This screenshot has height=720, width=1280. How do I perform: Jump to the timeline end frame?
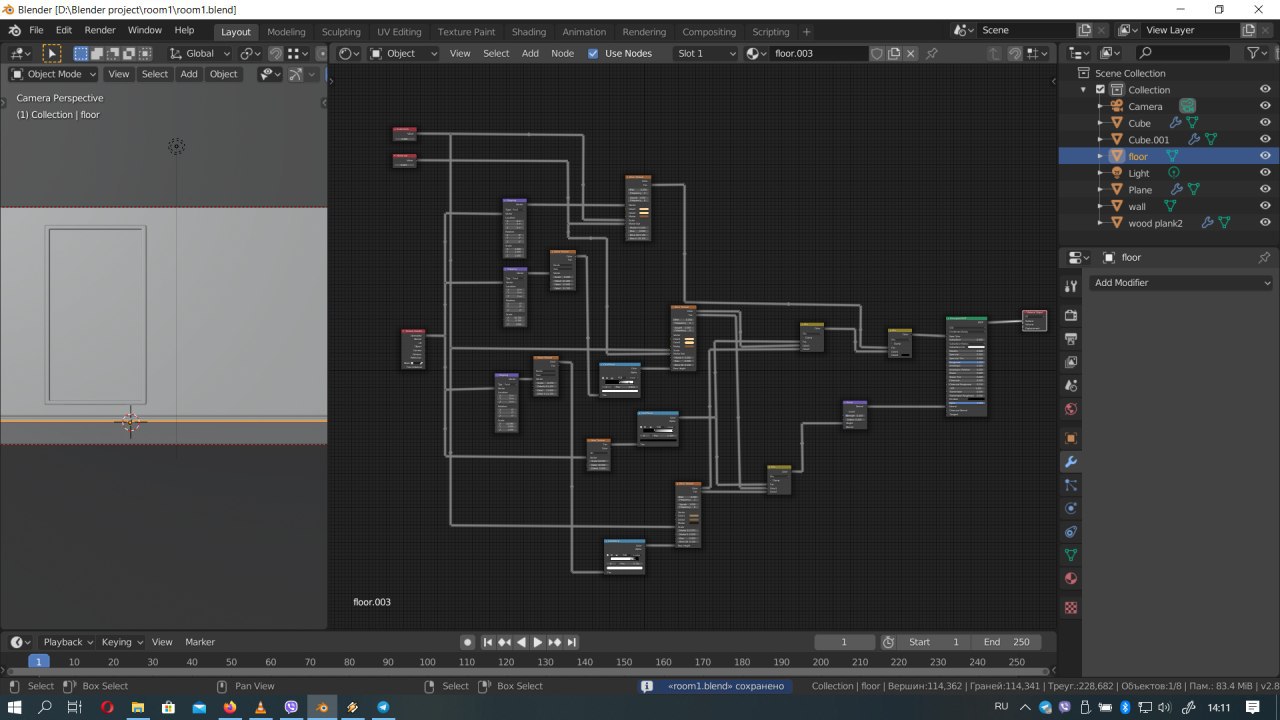pyautogui.click(x=571, y=642)
